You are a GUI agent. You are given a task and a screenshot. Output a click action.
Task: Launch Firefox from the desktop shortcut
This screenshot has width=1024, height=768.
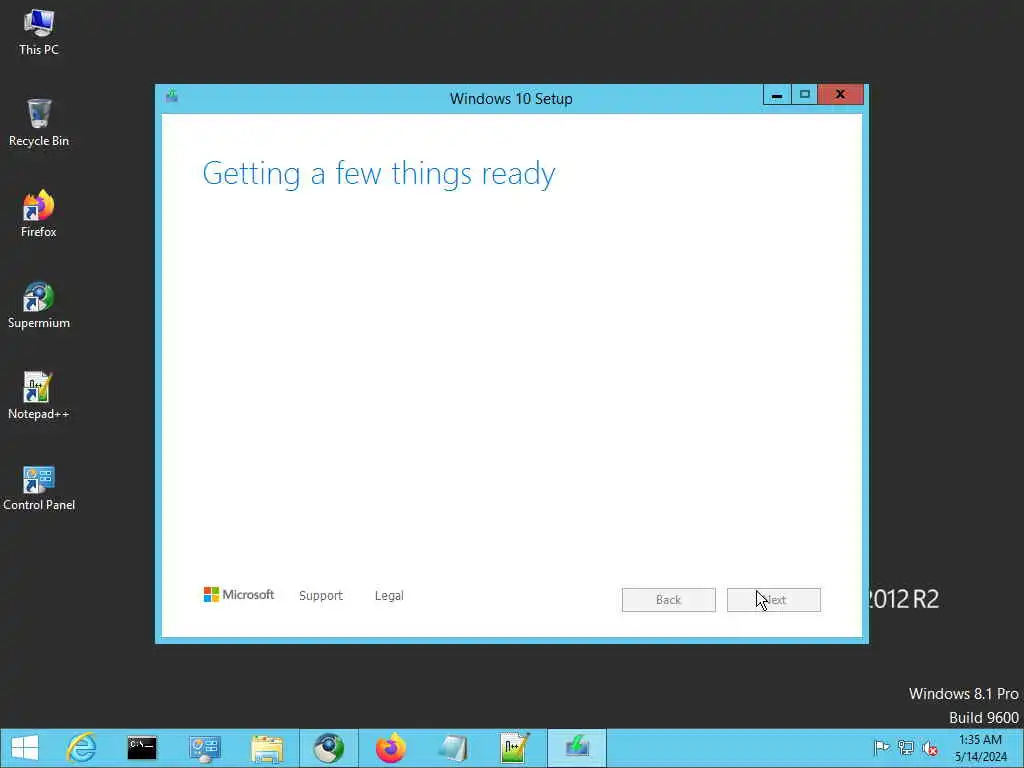pyautogui.click(x=39, y=214)
